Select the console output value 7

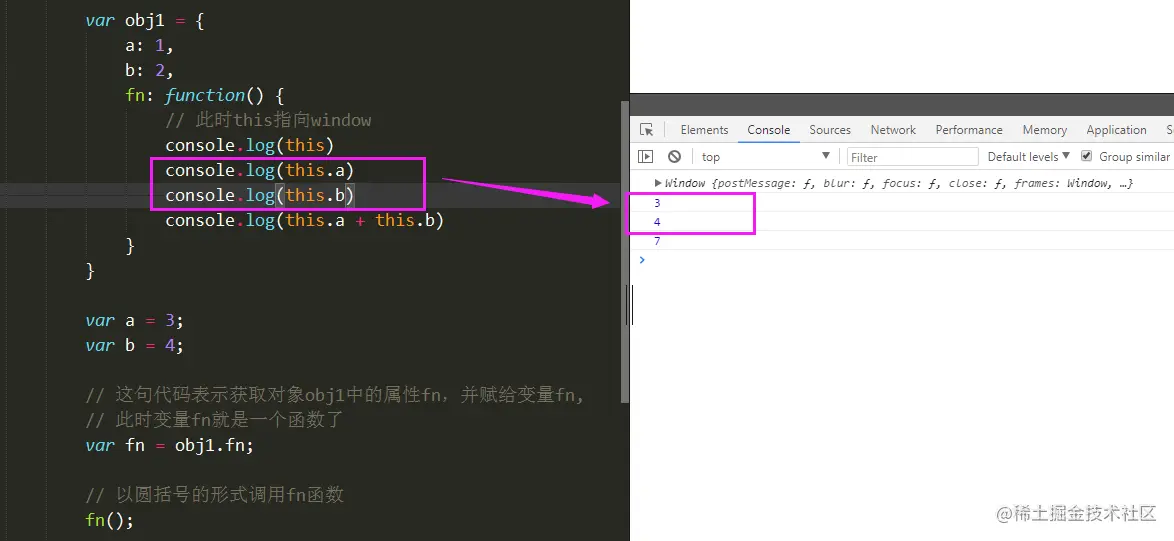(657, 241)
